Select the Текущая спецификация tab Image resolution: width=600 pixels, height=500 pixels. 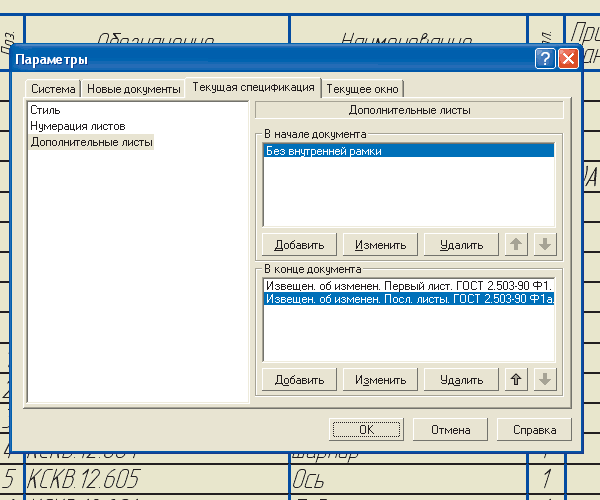point(253,88)
